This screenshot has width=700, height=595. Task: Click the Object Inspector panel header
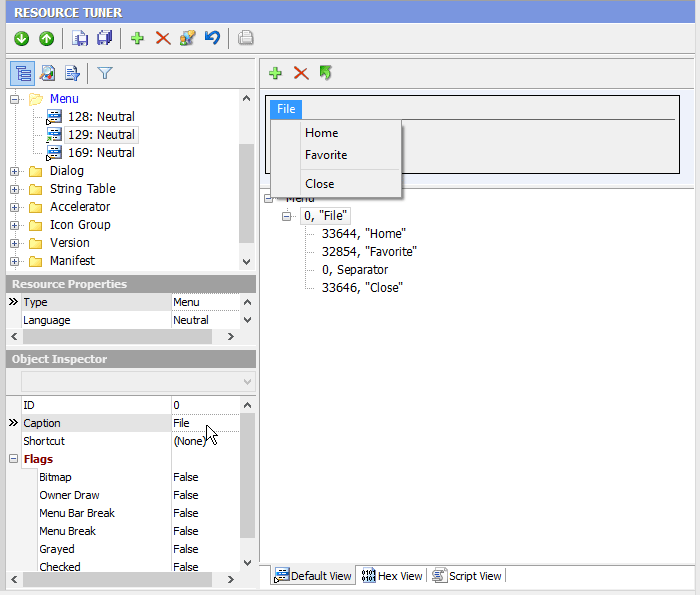[x=131, y=359]
